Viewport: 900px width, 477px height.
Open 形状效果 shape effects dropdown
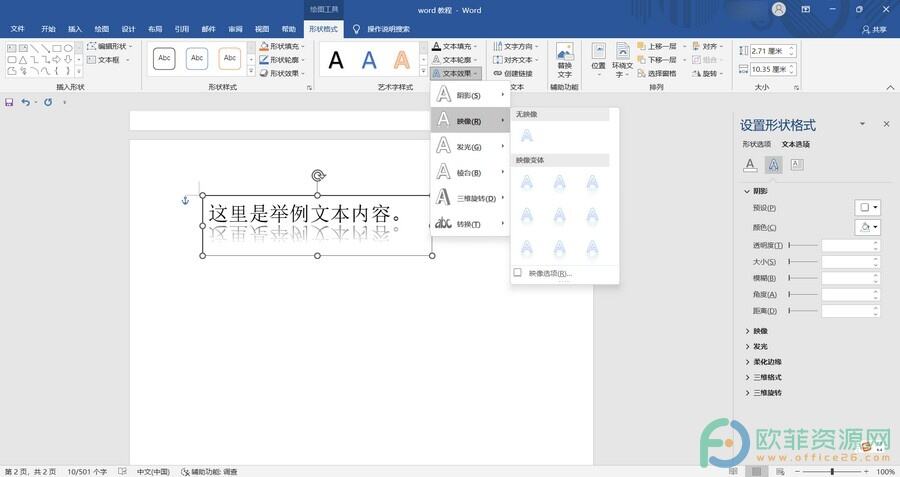(x=282, y=73)
